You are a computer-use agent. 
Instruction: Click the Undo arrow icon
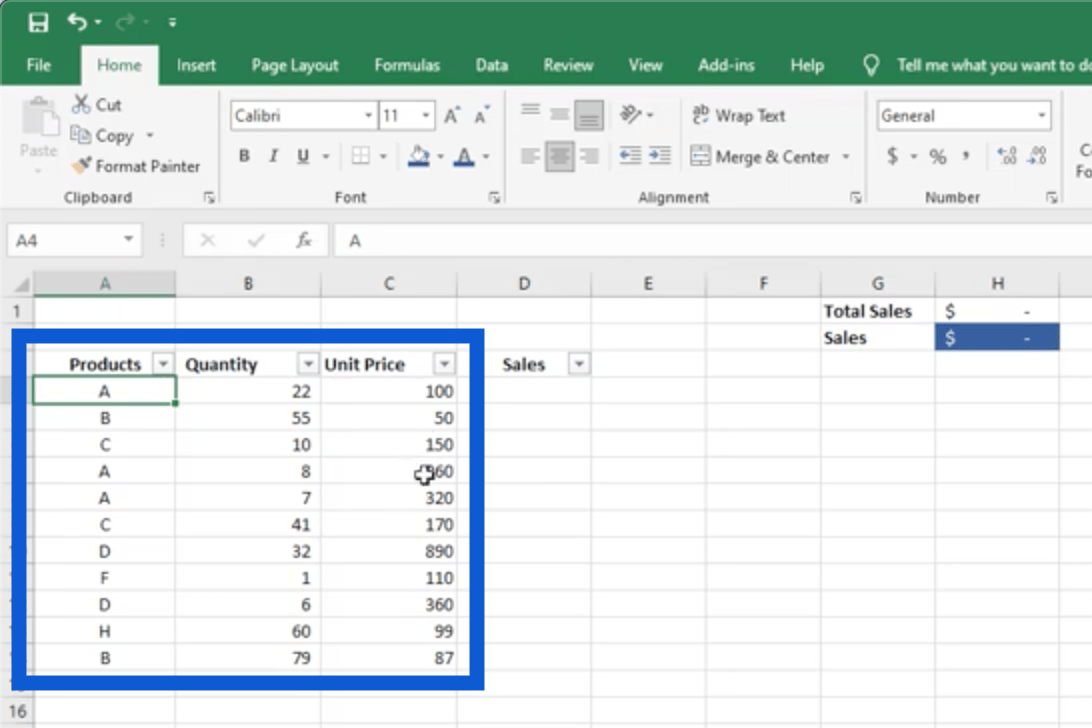77,22
